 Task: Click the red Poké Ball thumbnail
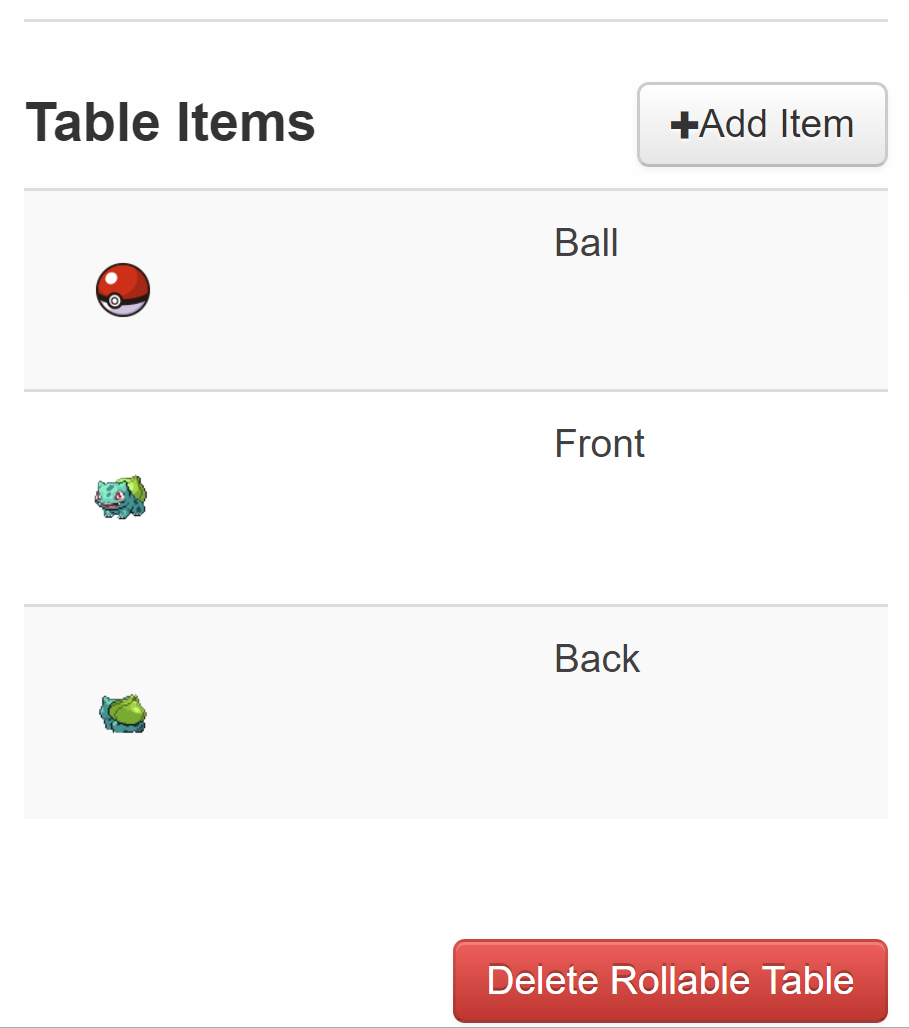123,290
